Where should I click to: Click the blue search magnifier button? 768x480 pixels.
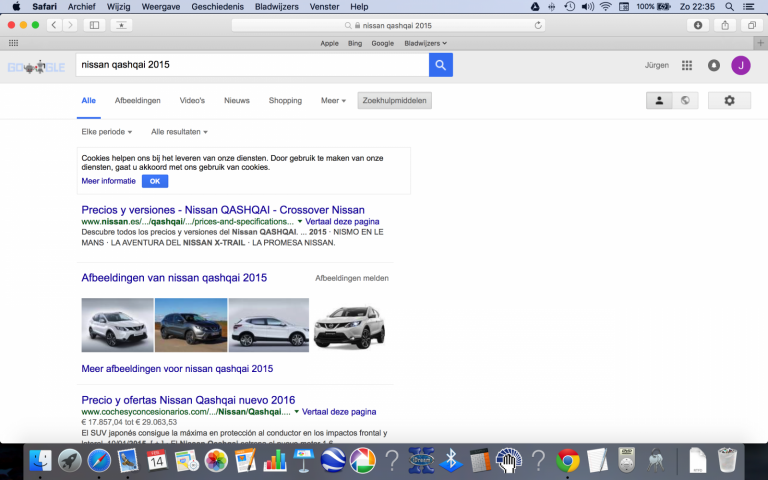pyautogui.click(x=441, y=65)
